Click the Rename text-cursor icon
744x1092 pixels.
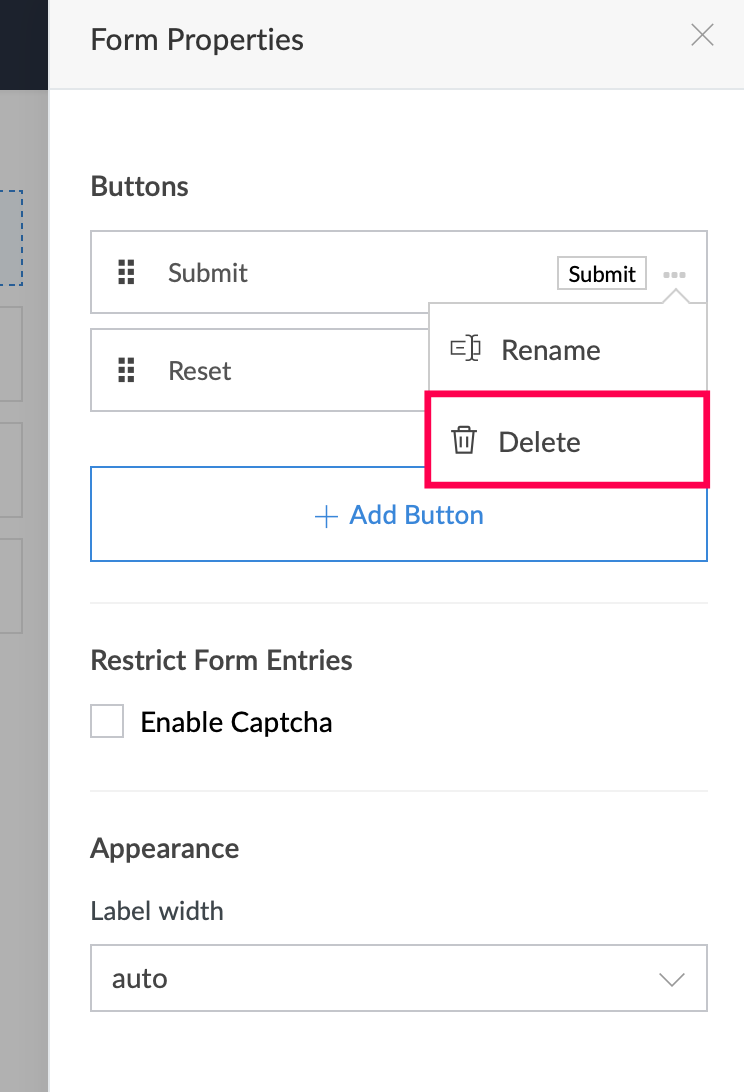tap(465, 349)
